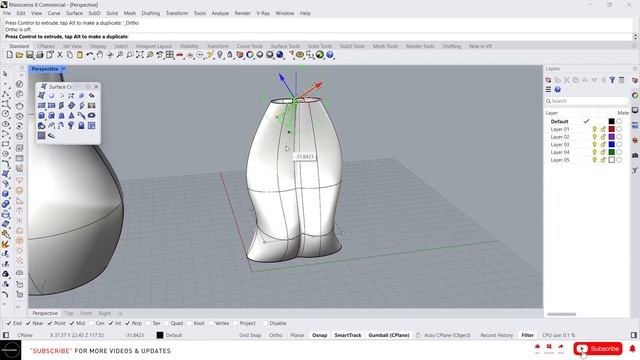
Task: Switch to the Front viewport tab
Action: [86, 313]
